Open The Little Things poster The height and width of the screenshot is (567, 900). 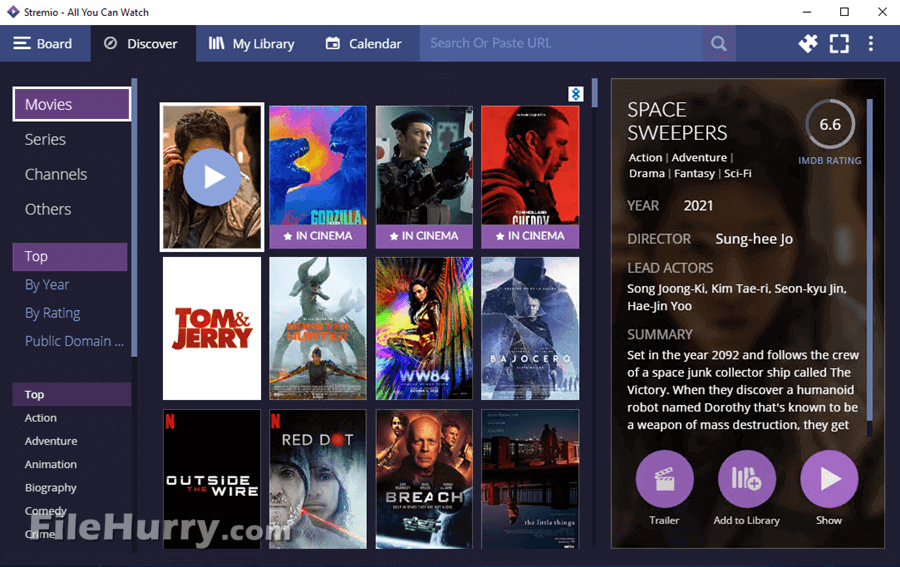point(530,479)
